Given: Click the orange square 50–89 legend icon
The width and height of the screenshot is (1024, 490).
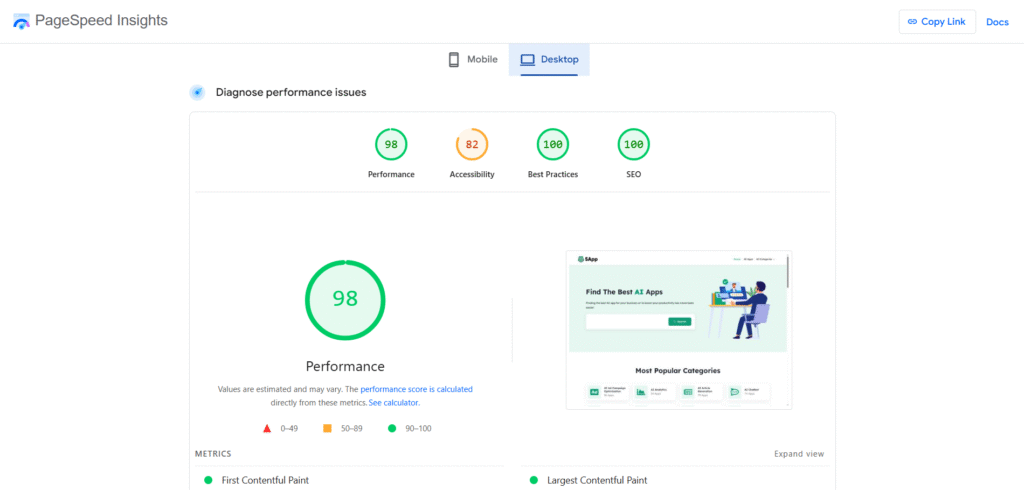Looking at the screenshot, I should pyautogui.click(x=327, y=428).
